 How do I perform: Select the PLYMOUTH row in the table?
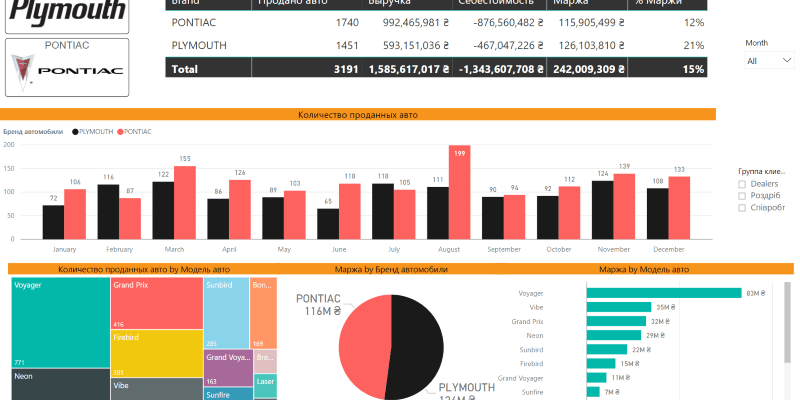coord(436,45)
